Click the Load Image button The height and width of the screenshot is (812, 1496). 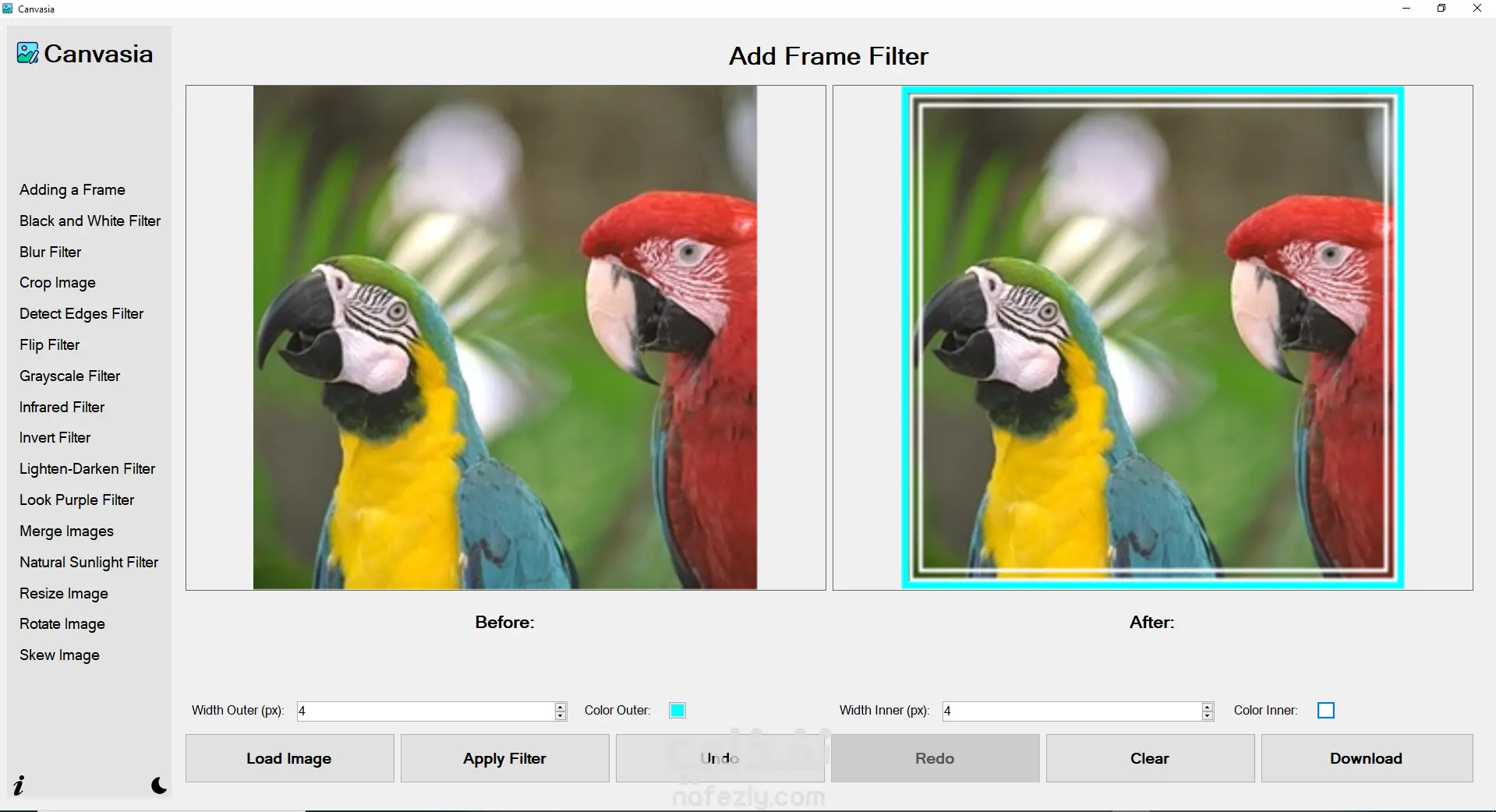pyautogui.click(x=289, y=758)
